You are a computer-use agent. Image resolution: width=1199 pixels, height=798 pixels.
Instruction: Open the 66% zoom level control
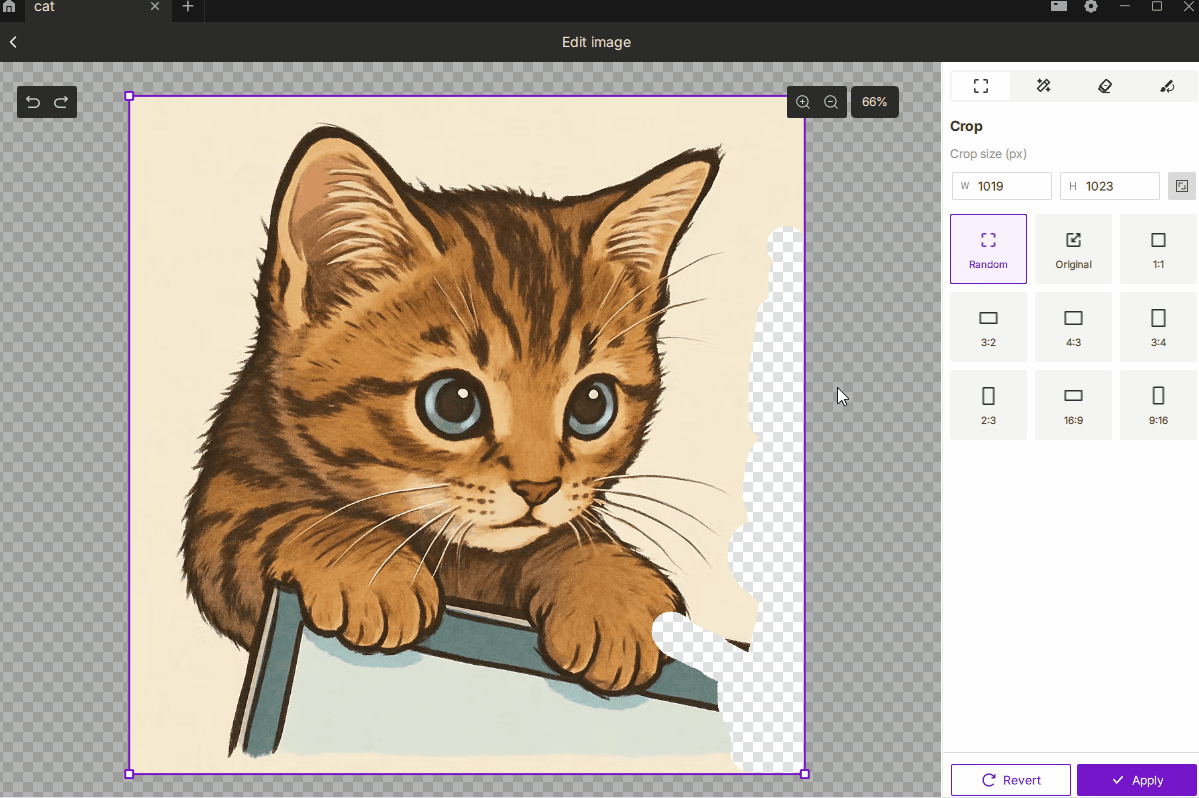click(x=874, y=102)
